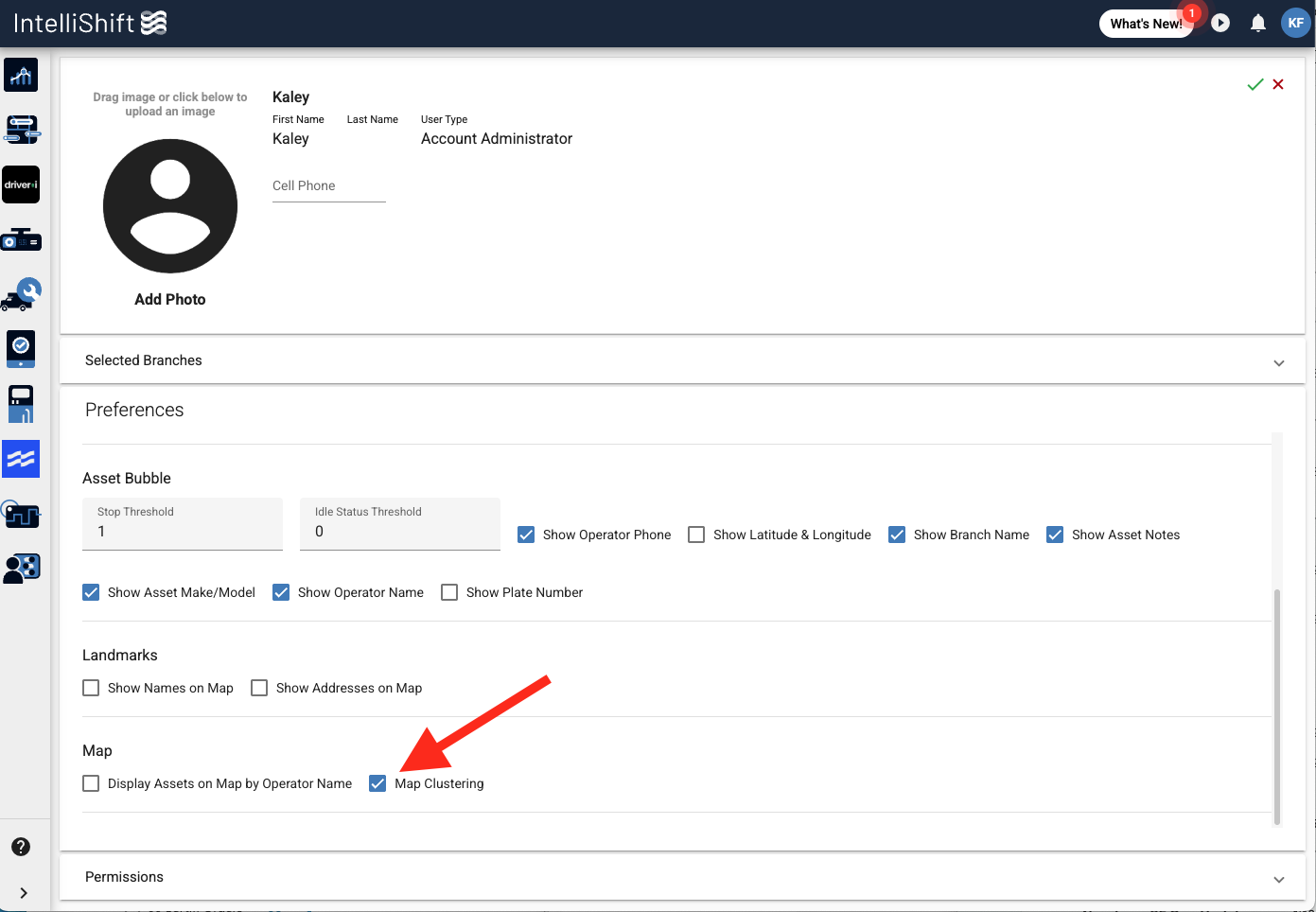Viewport: 1316px width, 912px height.
Task: Click the red X cancel icon
Action: pos(1278,84)
